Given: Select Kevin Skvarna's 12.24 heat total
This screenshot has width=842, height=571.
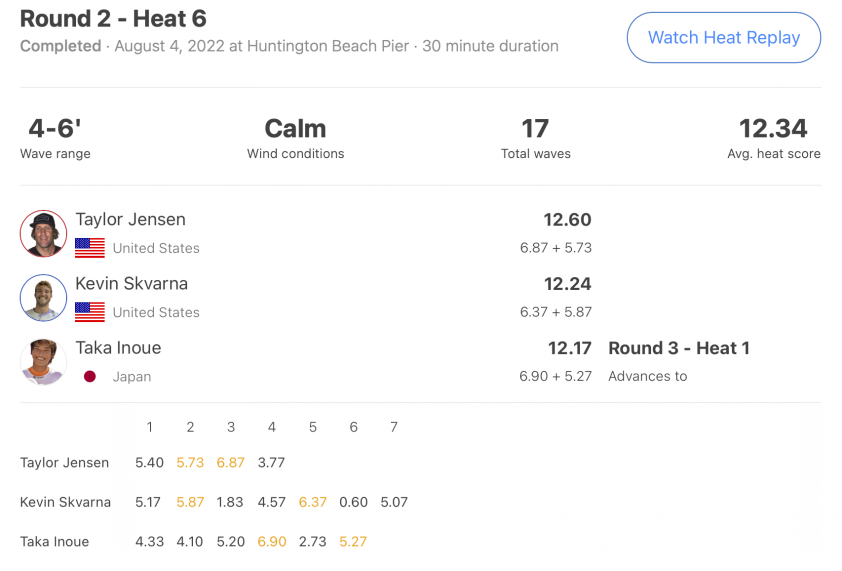Looking at the screenshot, I should (x=567, y=284).
